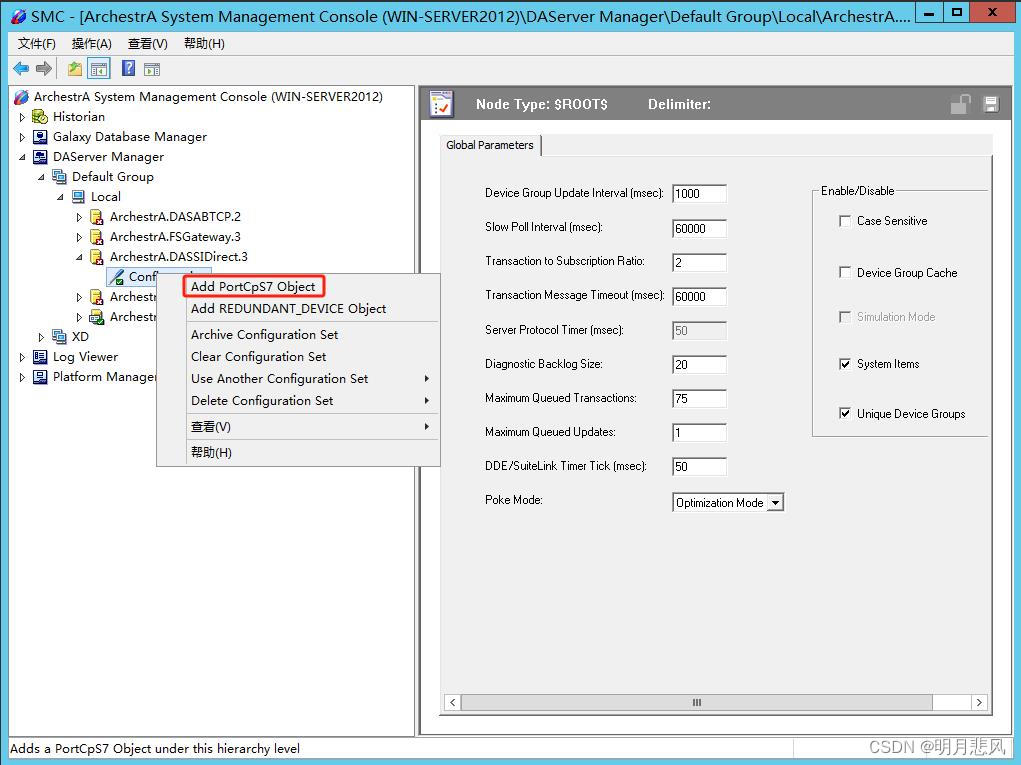Enable the Device Group Cache checkbox
The image size is (1021, 765).
[845, 272]
